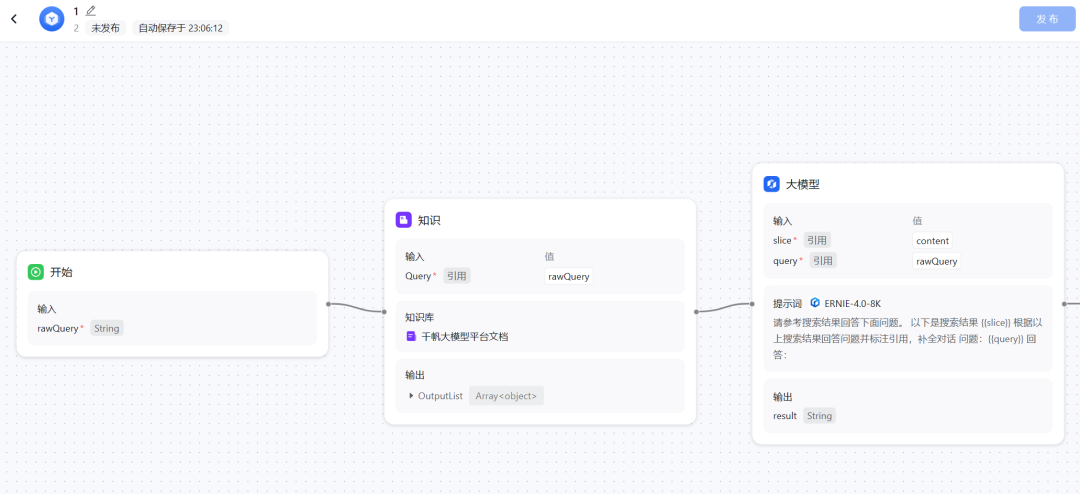1080x494 pixels.
Task: Click the ERNIE-4.0-8K model icon
Action: coord(815,302)
